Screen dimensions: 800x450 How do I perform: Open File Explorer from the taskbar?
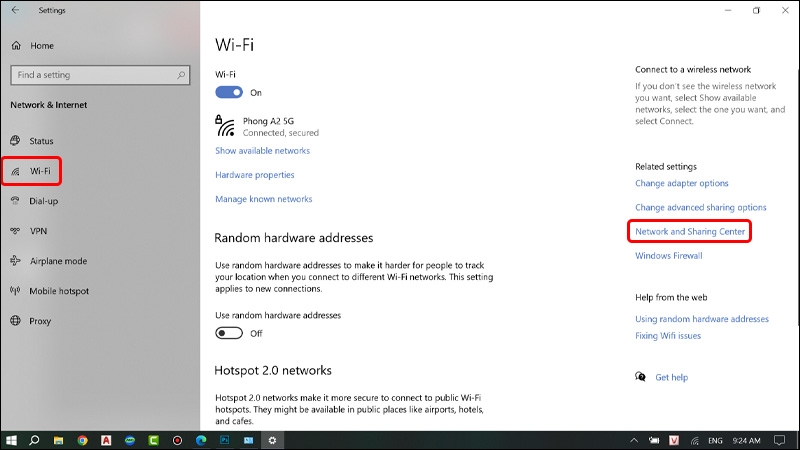click(x=58, y=440)
